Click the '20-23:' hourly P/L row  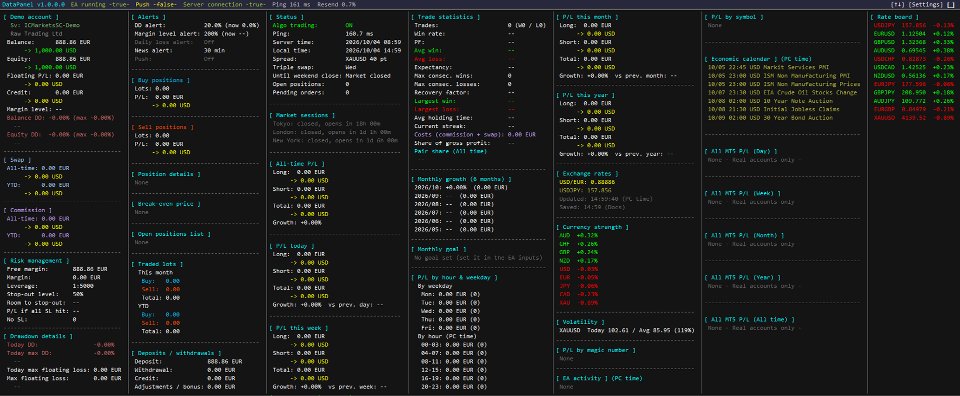pos(454,386)
